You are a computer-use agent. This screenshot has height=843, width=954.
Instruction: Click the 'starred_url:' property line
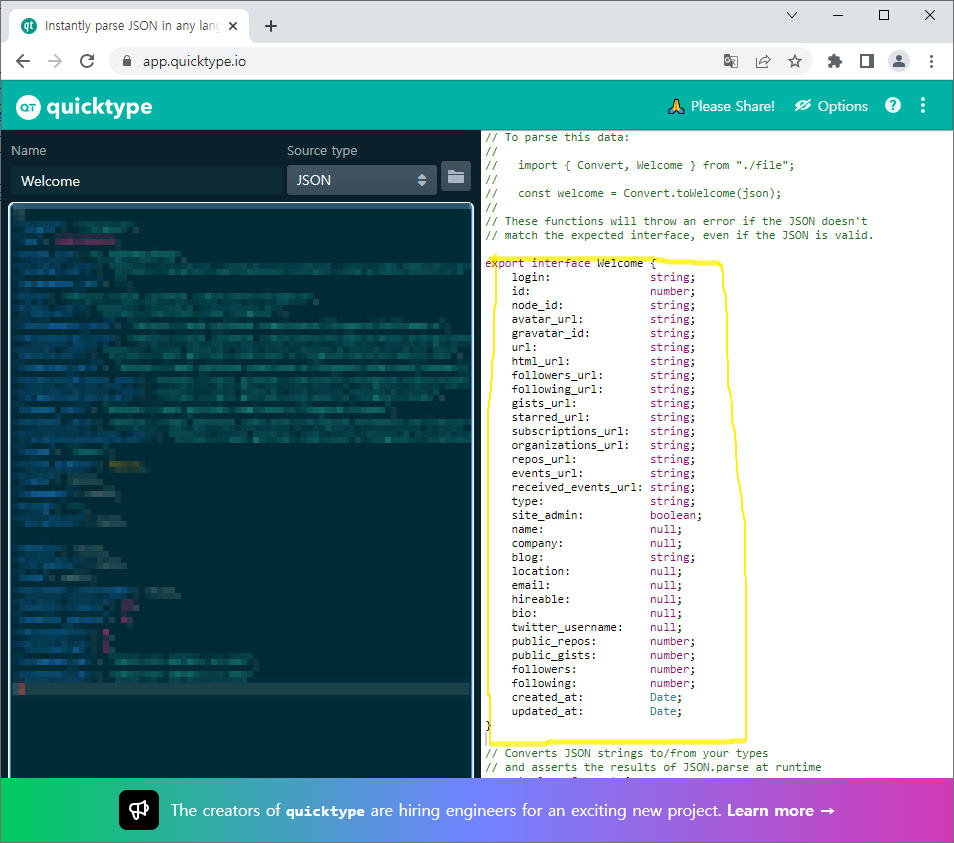click(603, 417)
